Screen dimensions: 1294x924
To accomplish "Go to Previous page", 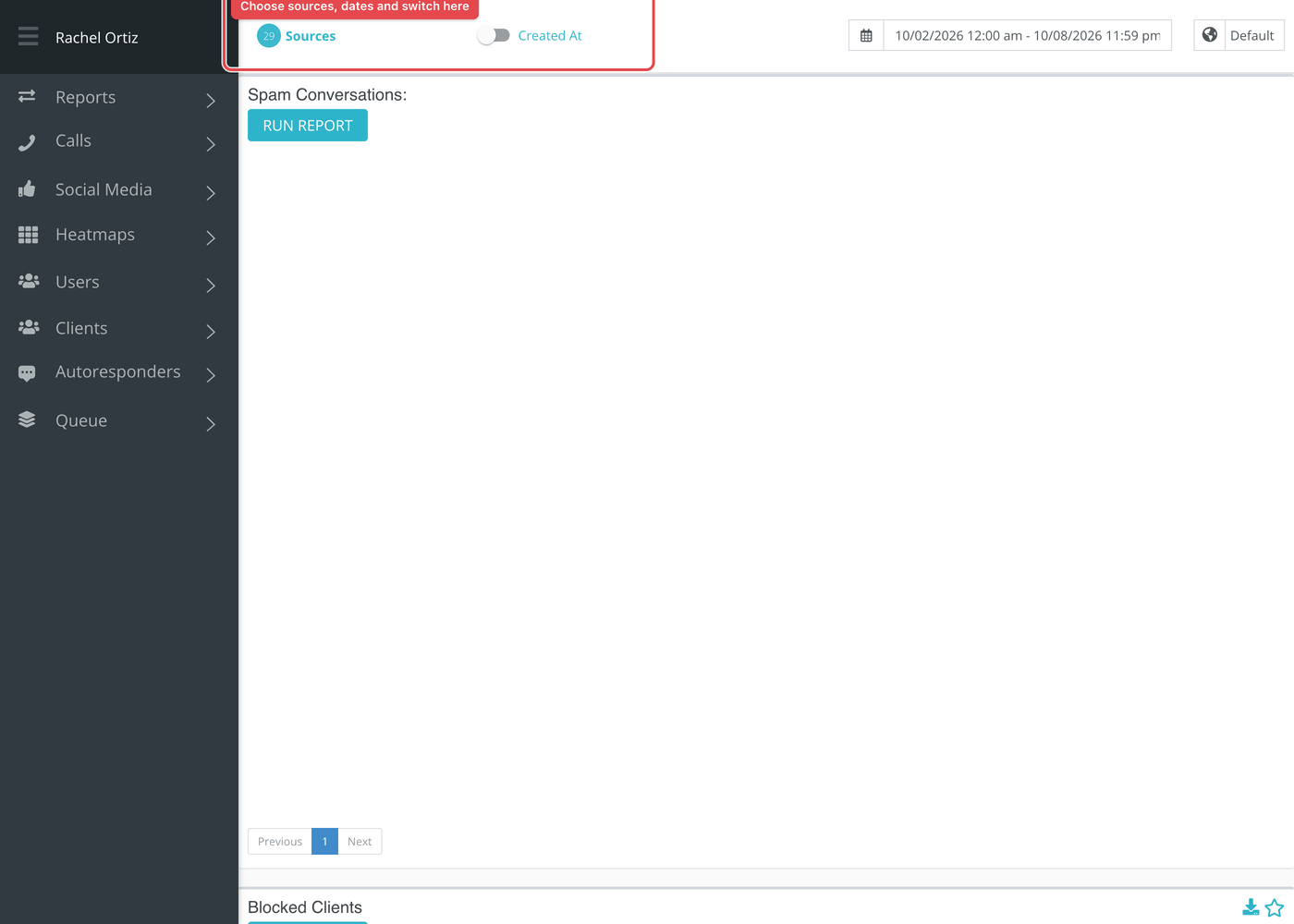I will [280, 842].
